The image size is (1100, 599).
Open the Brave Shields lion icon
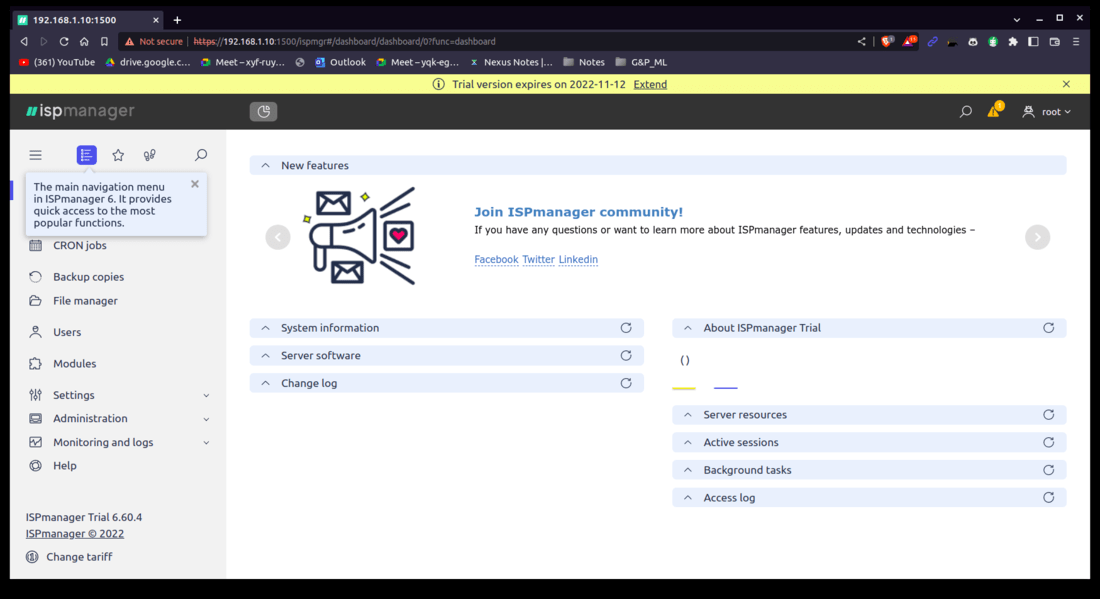[x=887, y=41]
